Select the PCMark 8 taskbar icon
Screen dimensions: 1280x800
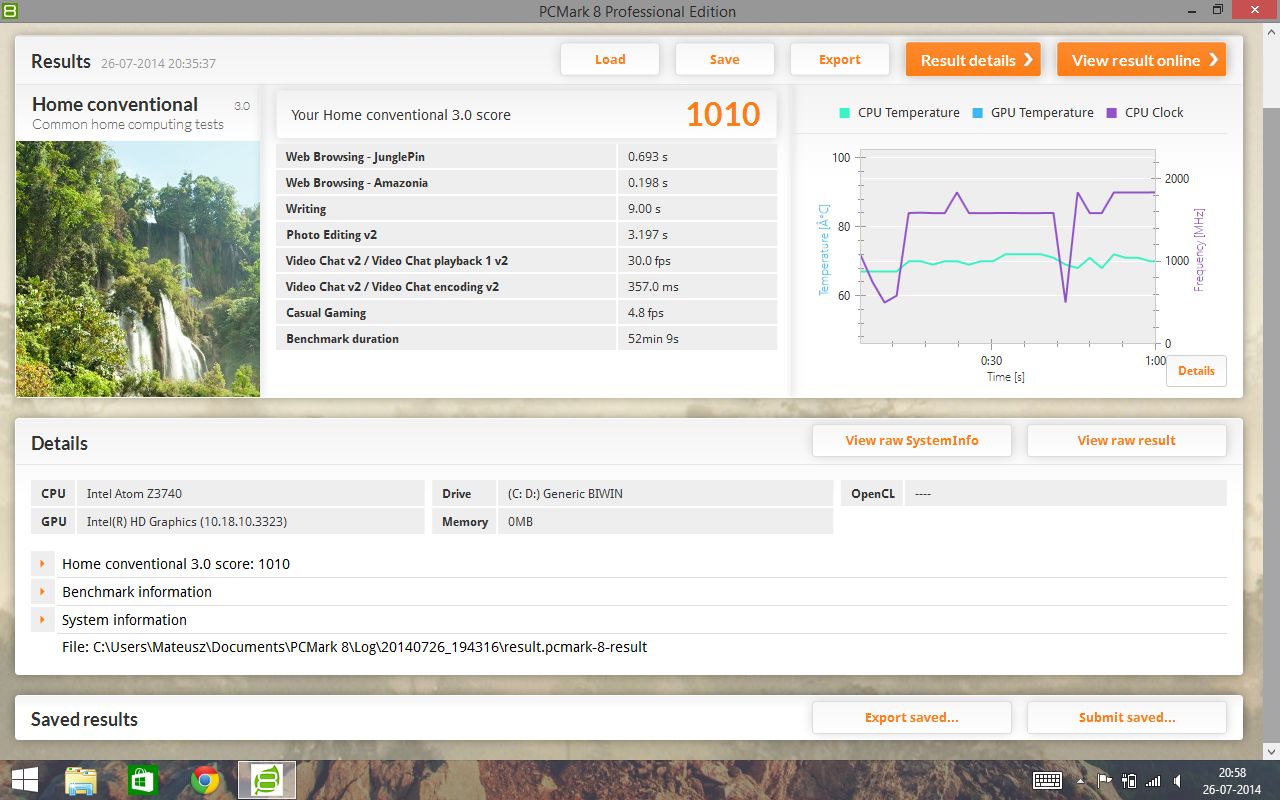[x=267, y=780]
